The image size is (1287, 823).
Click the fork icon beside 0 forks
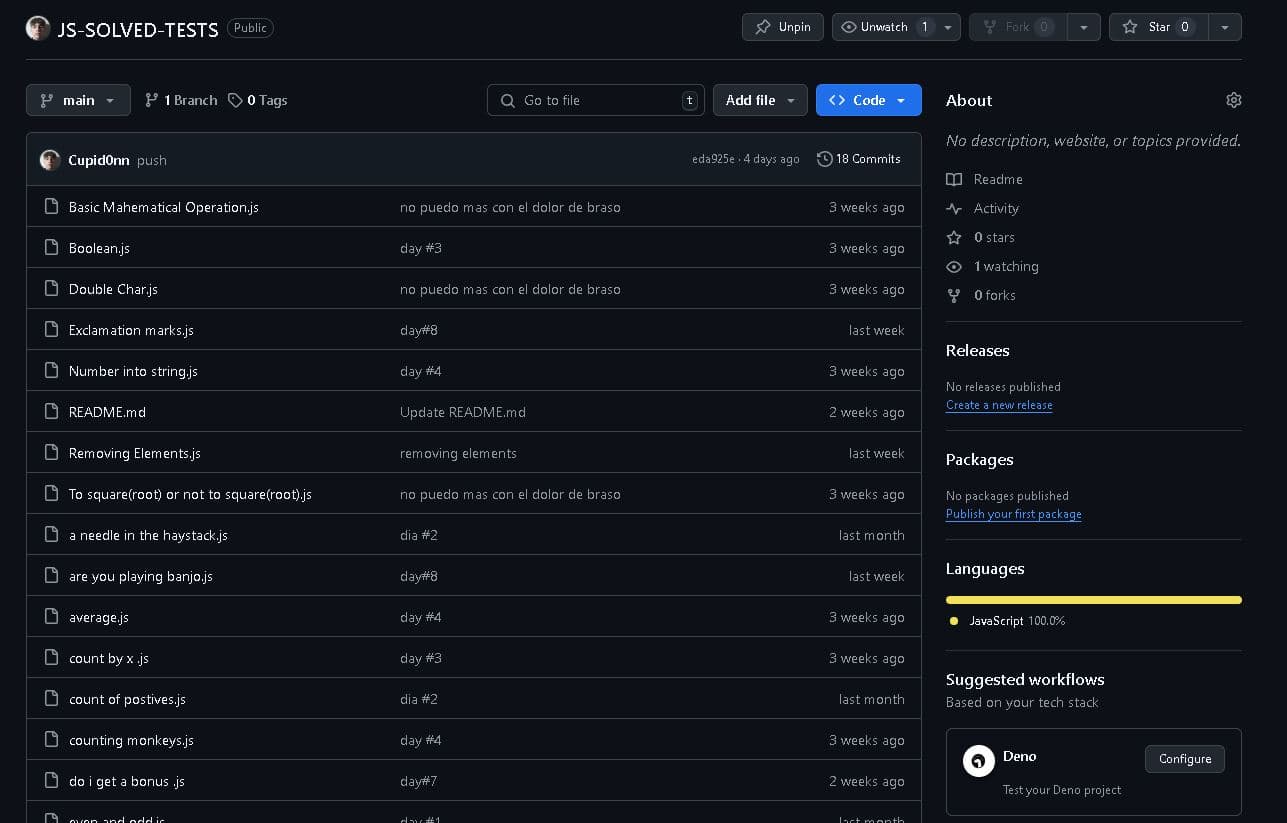(954, 295)
